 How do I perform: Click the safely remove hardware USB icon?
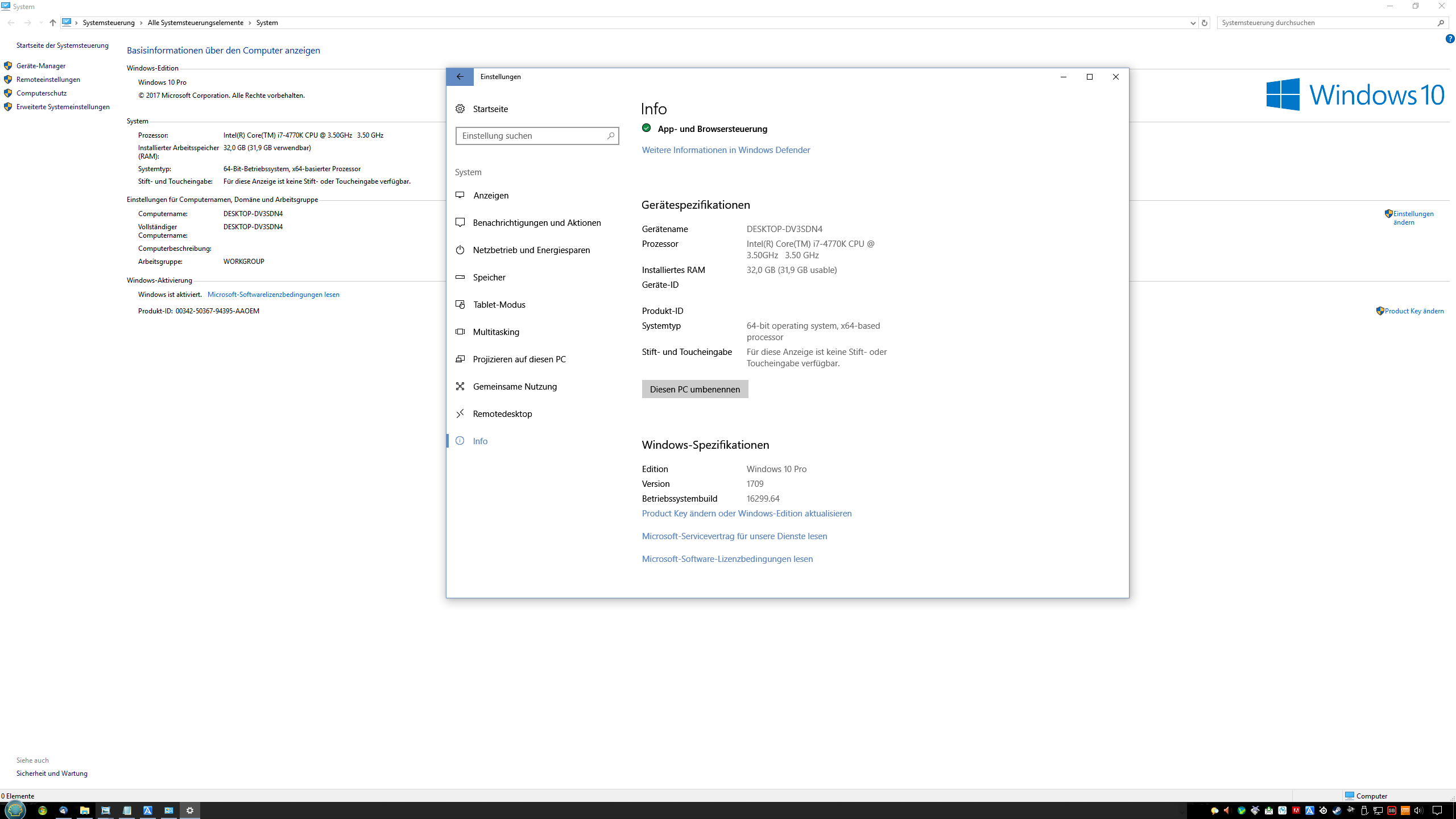tap(1364, 810)
